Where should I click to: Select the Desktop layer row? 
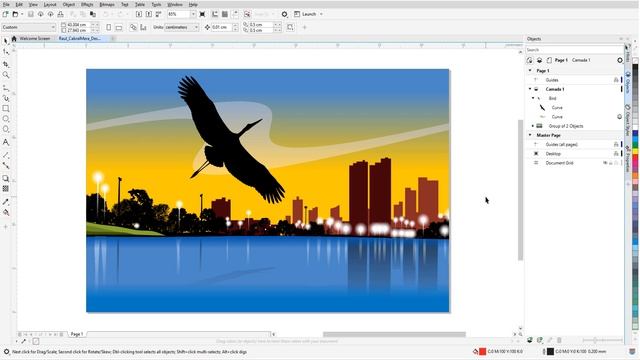coord(573,154)
